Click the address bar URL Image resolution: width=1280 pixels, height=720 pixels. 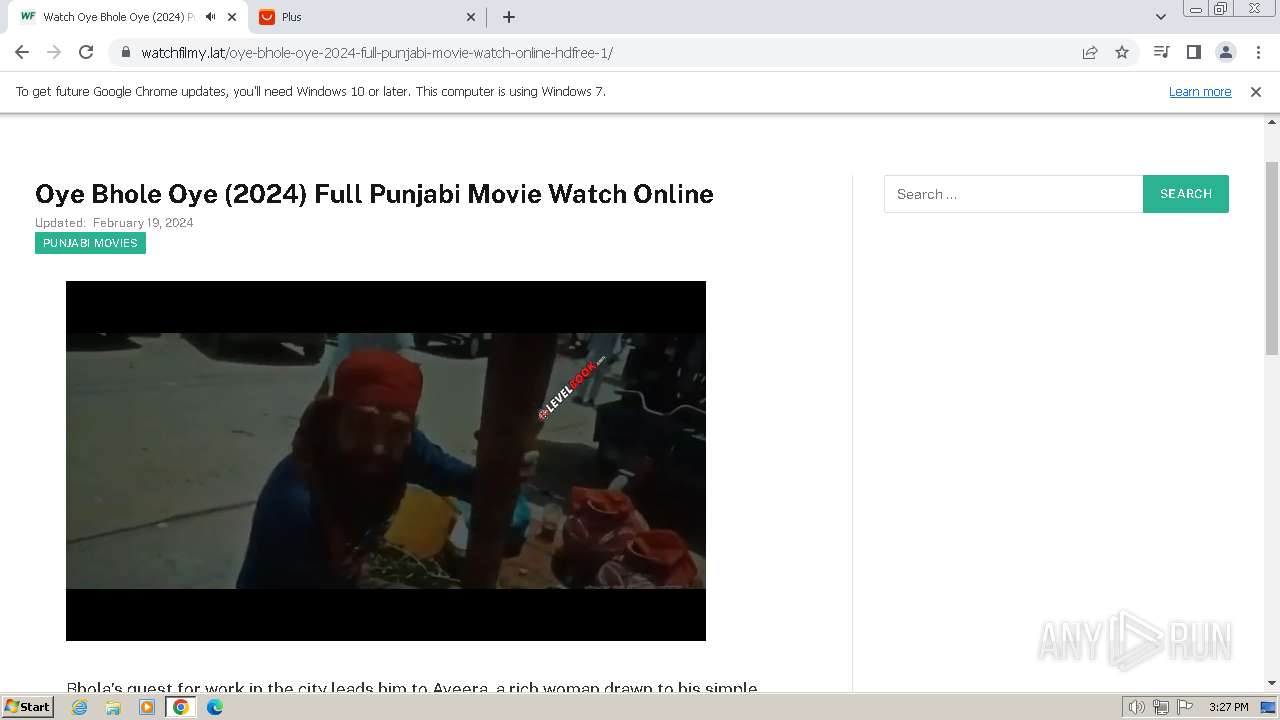377,53
